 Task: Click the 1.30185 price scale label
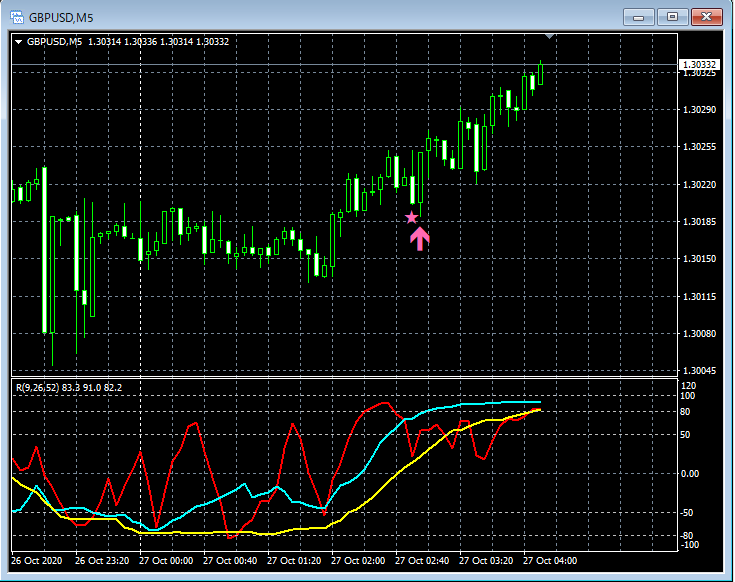[x=699, y=222]
